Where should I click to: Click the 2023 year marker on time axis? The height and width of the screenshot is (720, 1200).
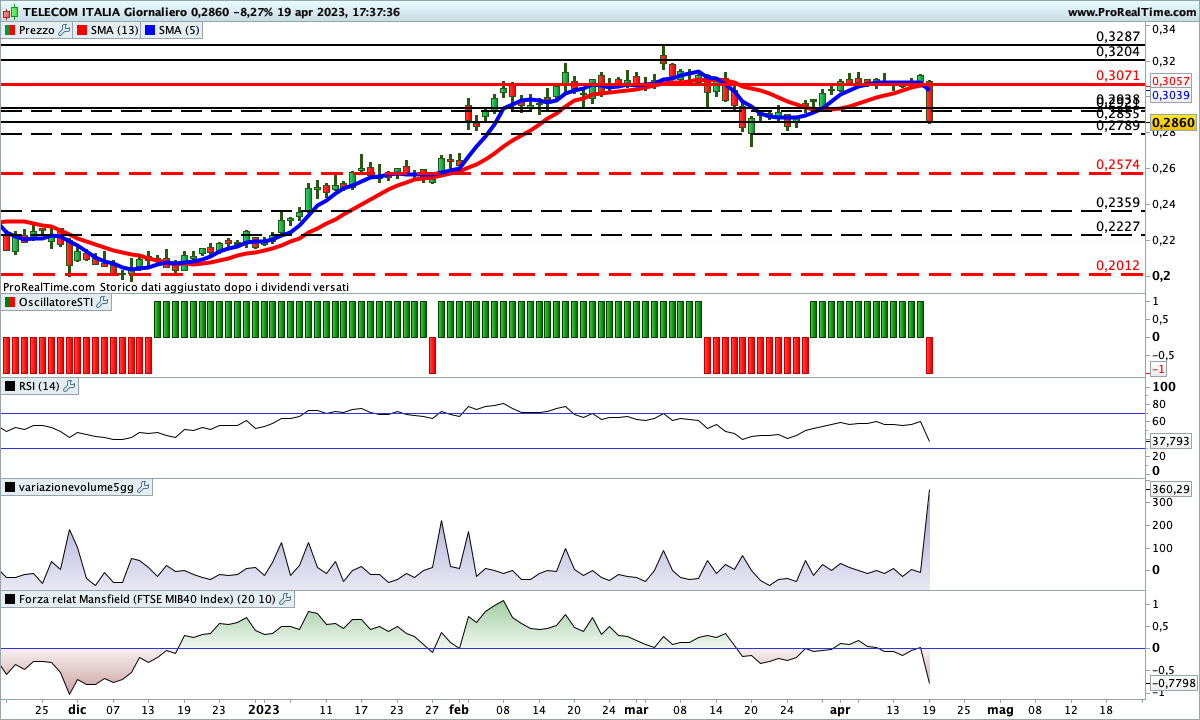coord(262,709)
